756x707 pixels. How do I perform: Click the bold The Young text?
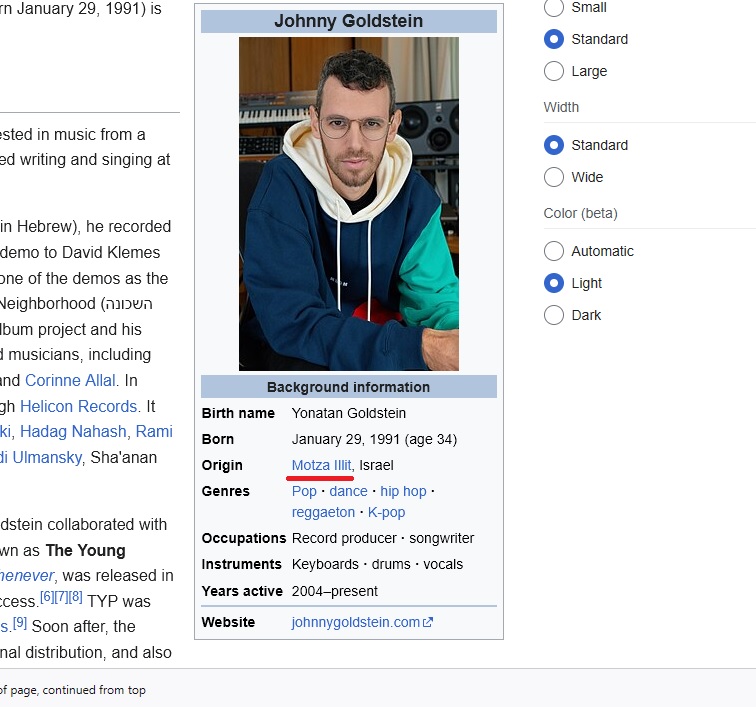85,551
